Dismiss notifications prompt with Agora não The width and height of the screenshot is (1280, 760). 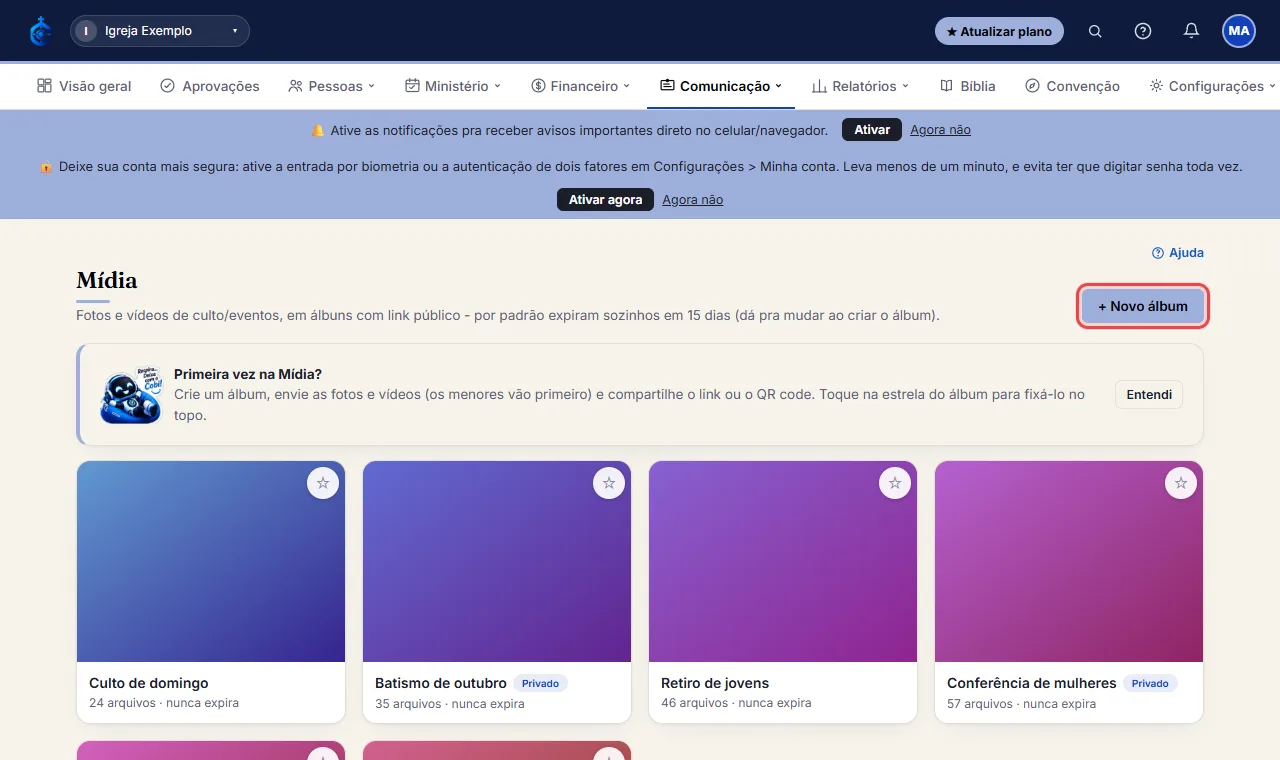point(940,130)
